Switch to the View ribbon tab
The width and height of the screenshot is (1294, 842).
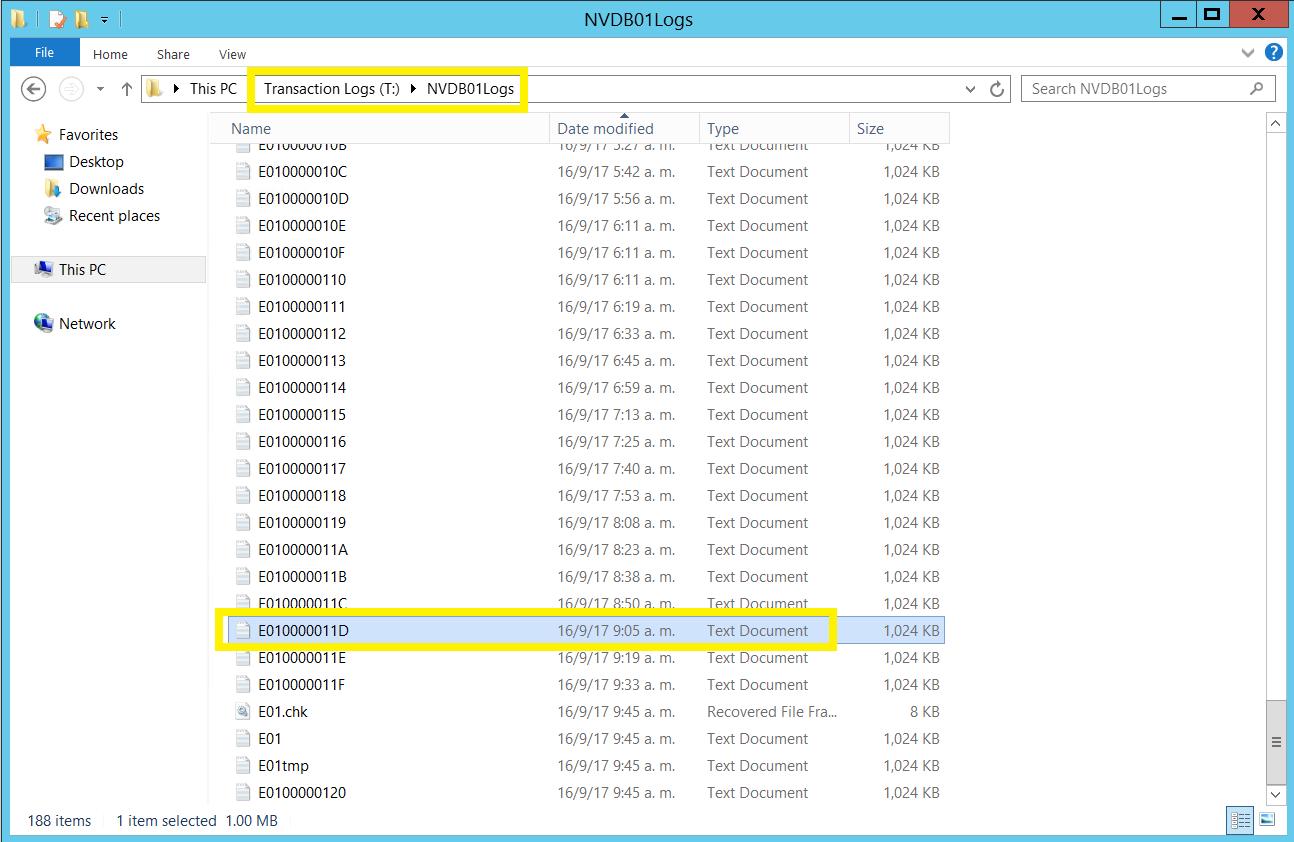[232, 54]
